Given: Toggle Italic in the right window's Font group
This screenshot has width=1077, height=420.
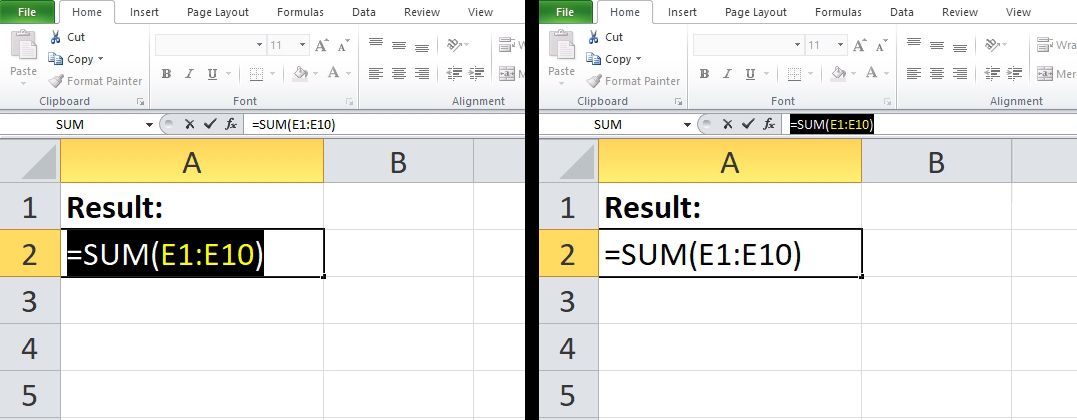Looking at the screenshot, I should coord(727,74).
